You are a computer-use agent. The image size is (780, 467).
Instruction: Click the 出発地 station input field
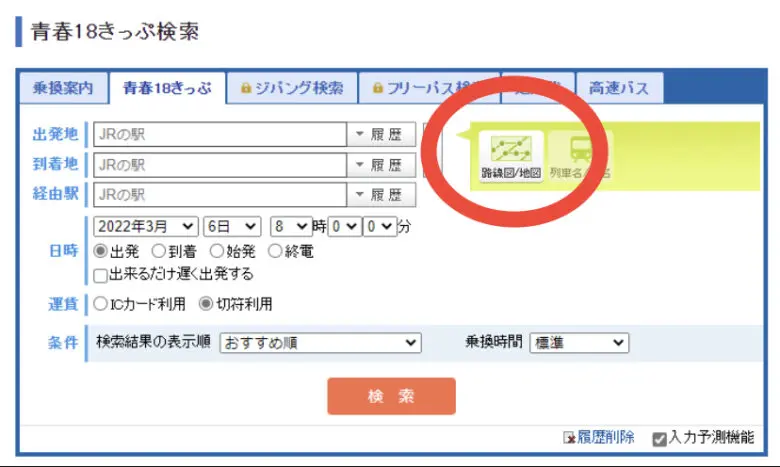click(x=220, y=134)
